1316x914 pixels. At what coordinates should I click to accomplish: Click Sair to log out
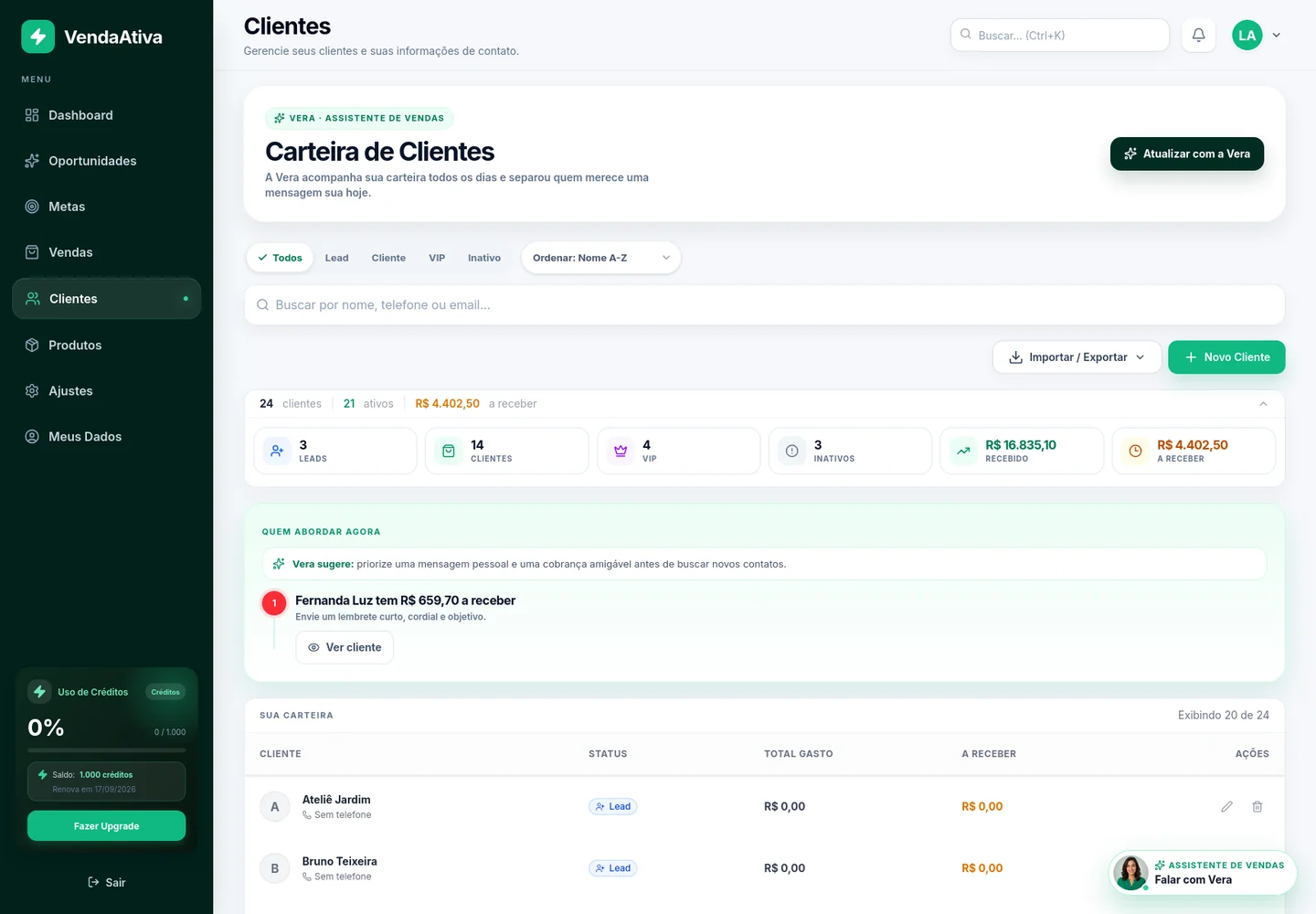pos(106,882)
